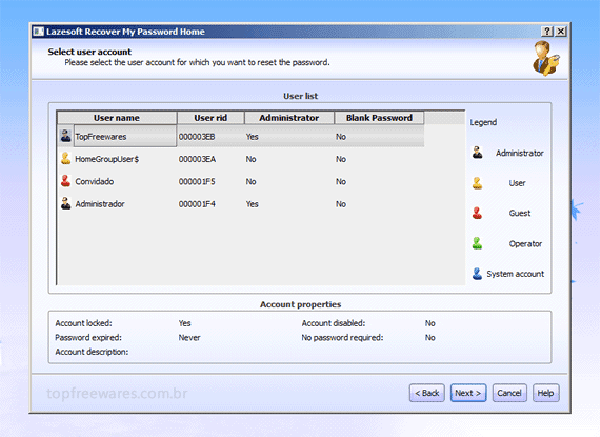The width and height of the screenshot is (600, 437).
Task: Click the No administrator value for Convidado
Action: pos(251,181)
